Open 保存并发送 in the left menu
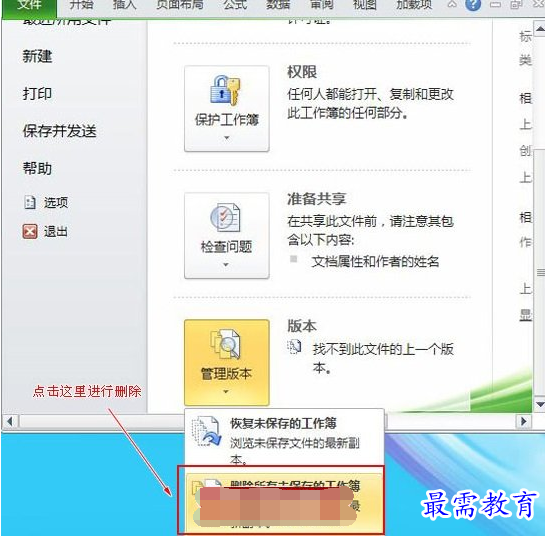 click(x=59, y=131)
